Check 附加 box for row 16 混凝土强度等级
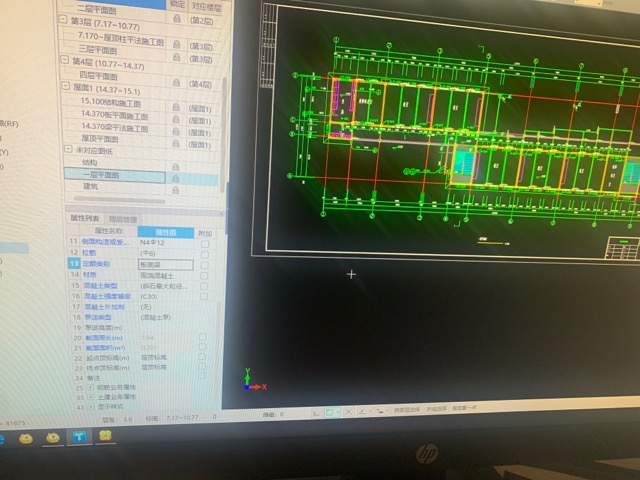This screenshot has width=640, height=480. click(204, 297)
